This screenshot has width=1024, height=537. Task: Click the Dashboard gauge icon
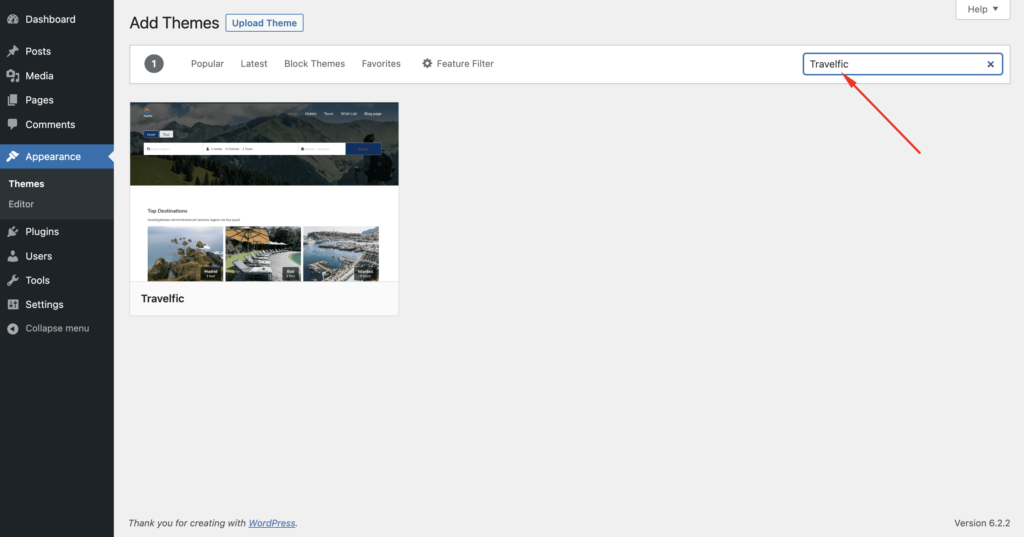pos(12,20)
